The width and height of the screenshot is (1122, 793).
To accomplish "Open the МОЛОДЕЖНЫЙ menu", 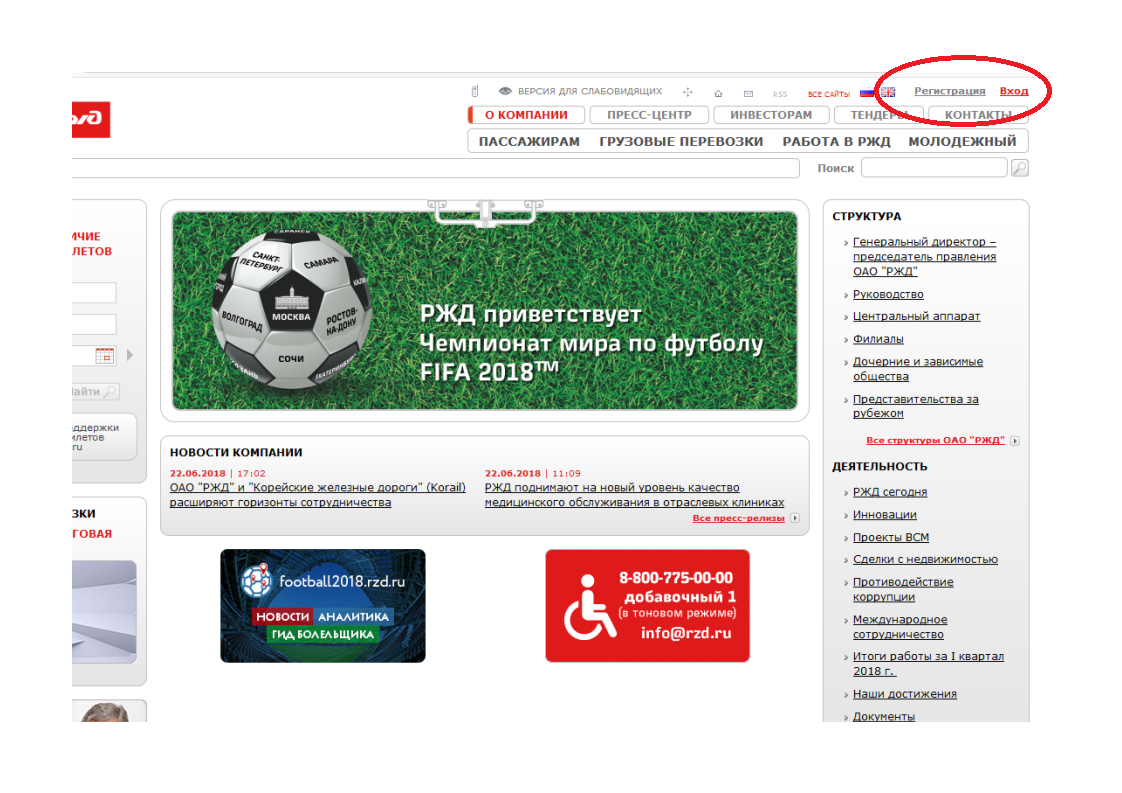I will [962, 142].
